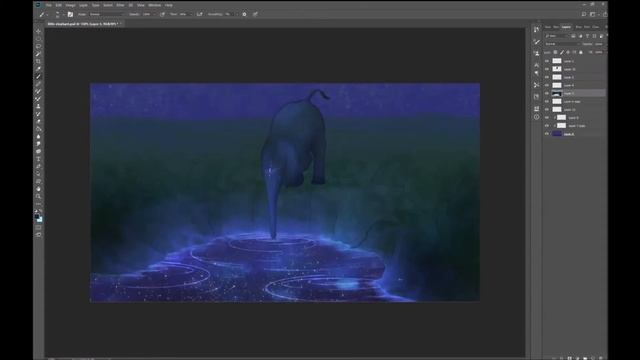
Task: Open the File menu
Action: (49, 5)
